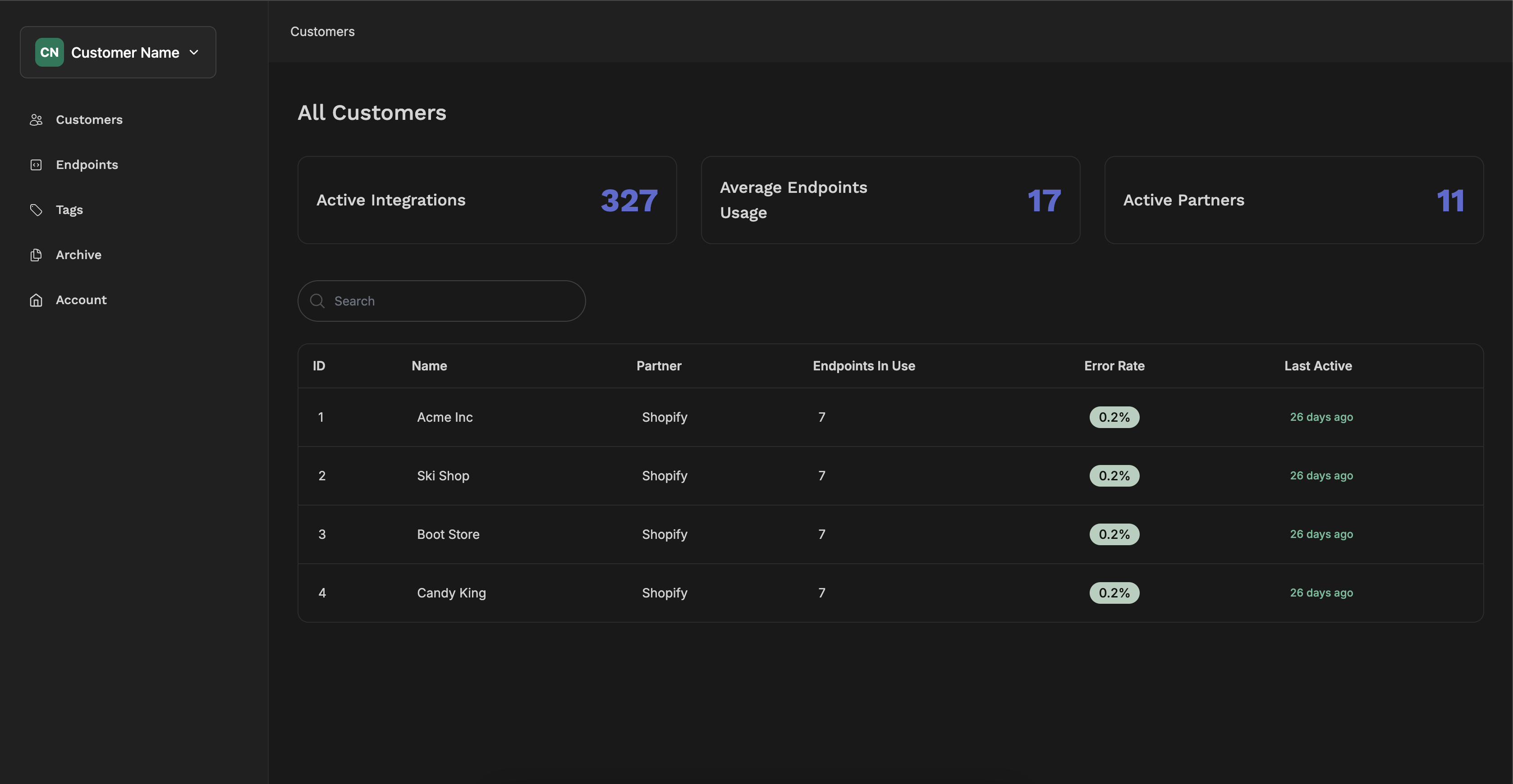Open the Boot Store customer row
1513x784 pixels.
click(890, 534)
